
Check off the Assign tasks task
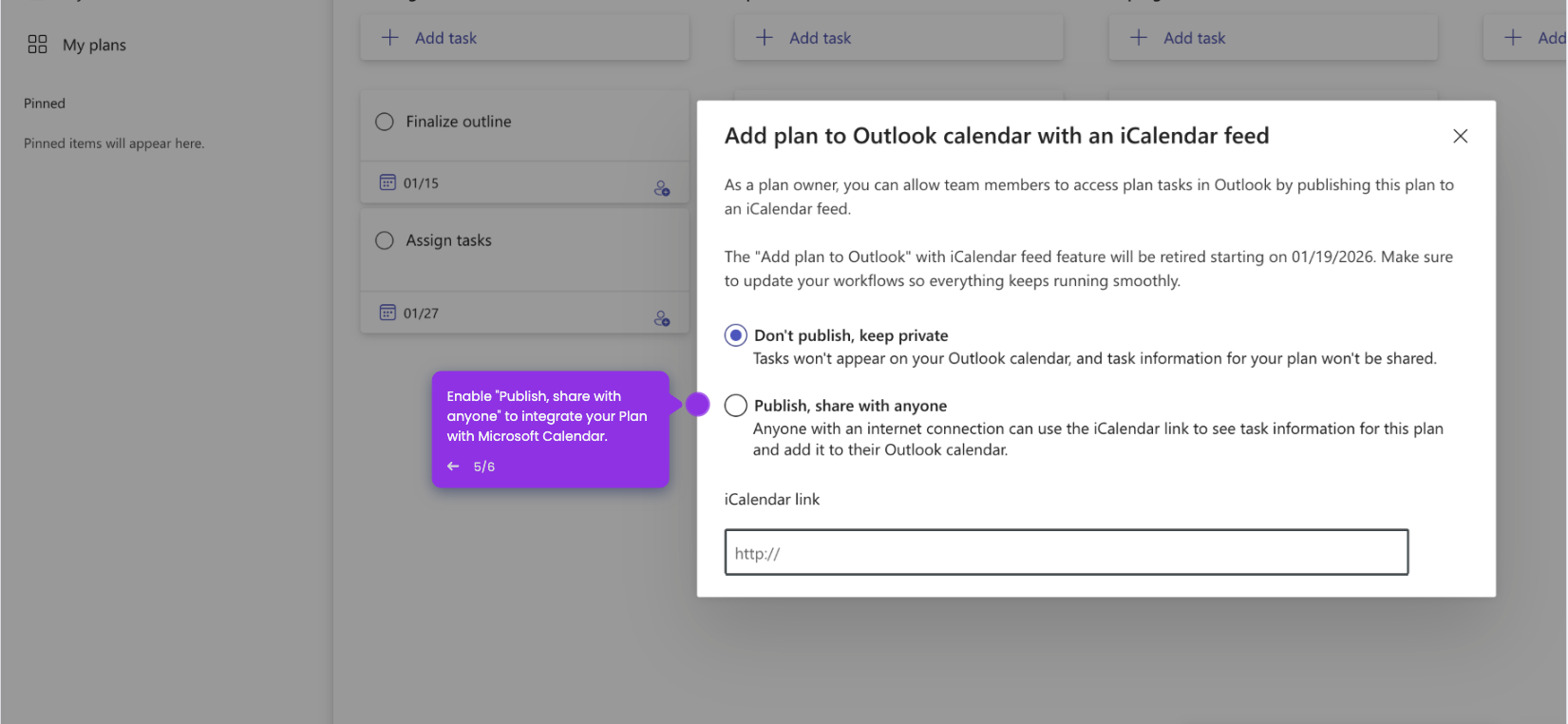click(384, 240)
